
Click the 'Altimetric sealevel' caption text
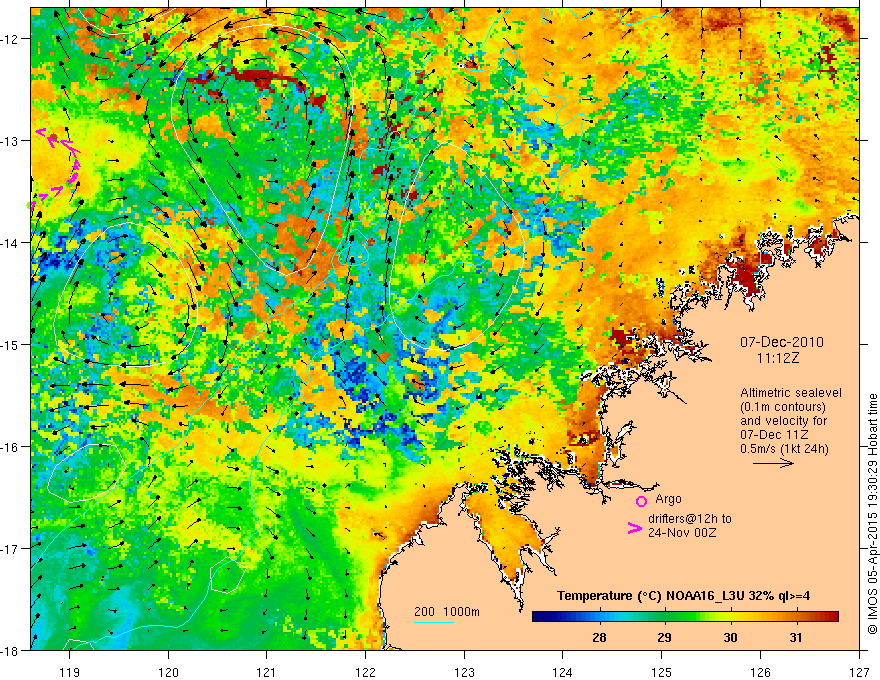click(791, 393)
